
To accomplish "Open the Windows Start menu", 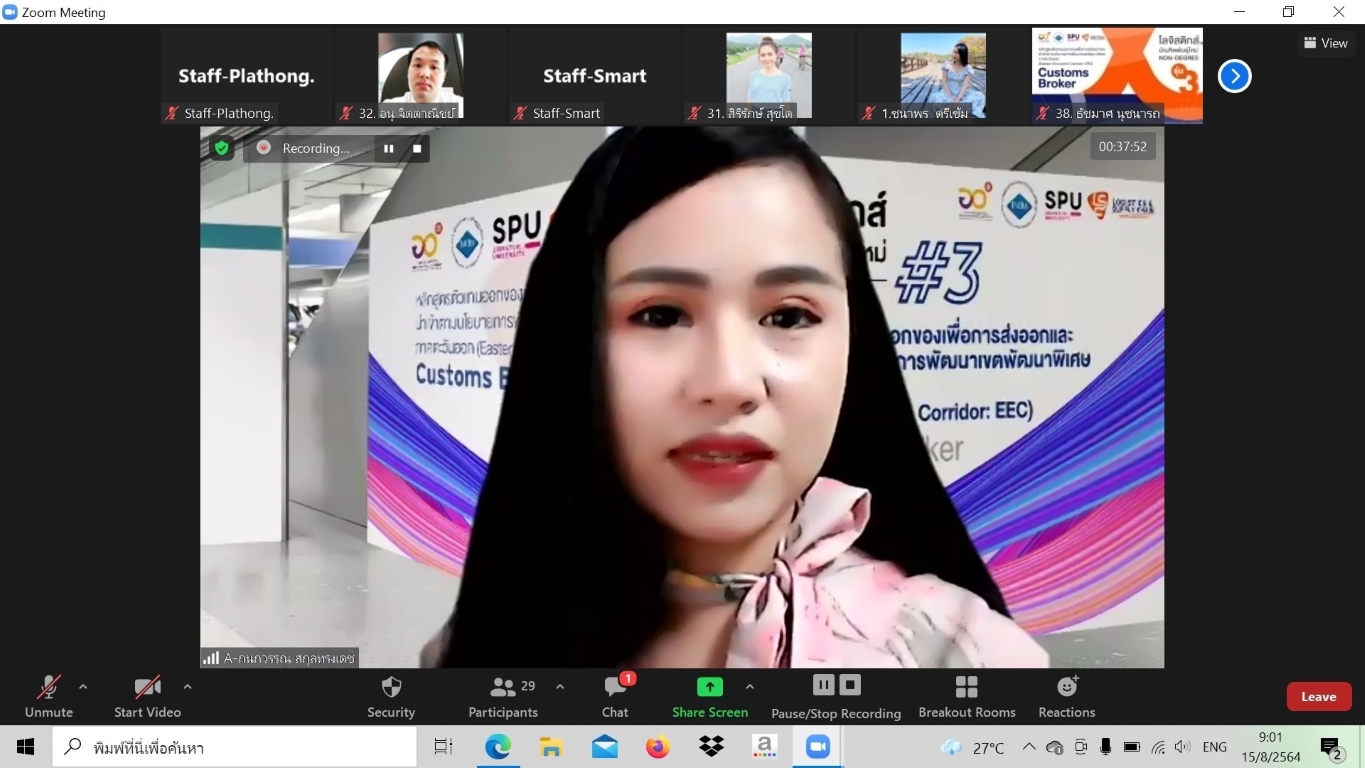I will [26, 747].
